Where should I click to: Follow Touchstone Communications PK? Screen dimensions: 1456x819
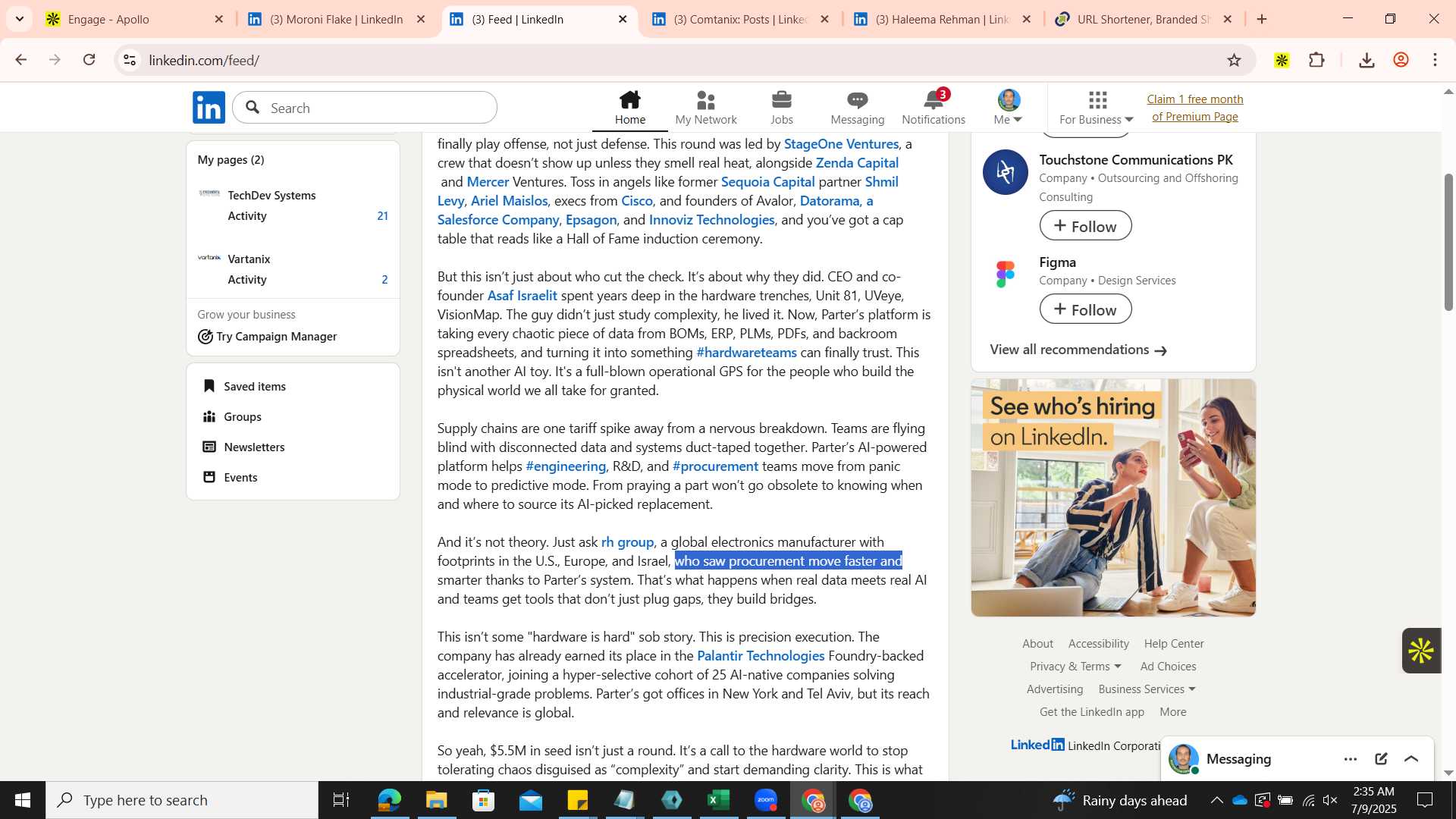click(x=1085, y=226)
